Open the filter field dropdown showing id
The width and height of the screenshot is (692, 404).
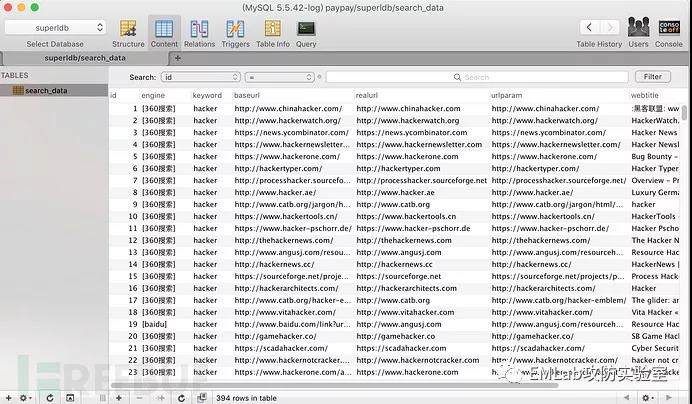click(x=201, y=77)
